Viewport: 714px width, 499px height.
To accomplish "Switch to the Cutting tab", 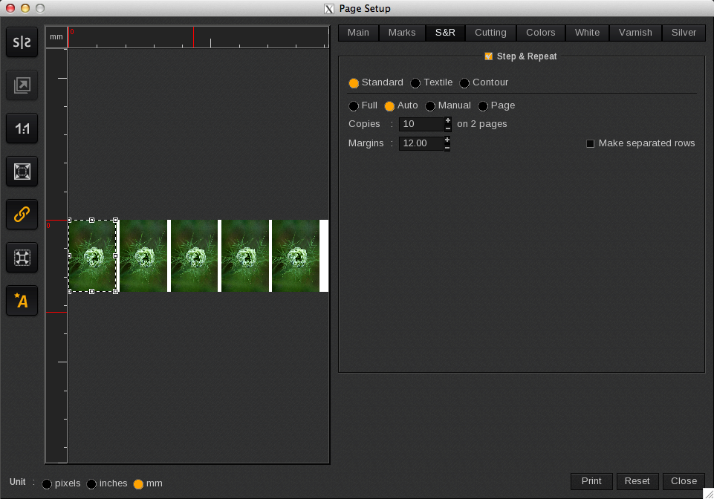I will click(490, 33).
